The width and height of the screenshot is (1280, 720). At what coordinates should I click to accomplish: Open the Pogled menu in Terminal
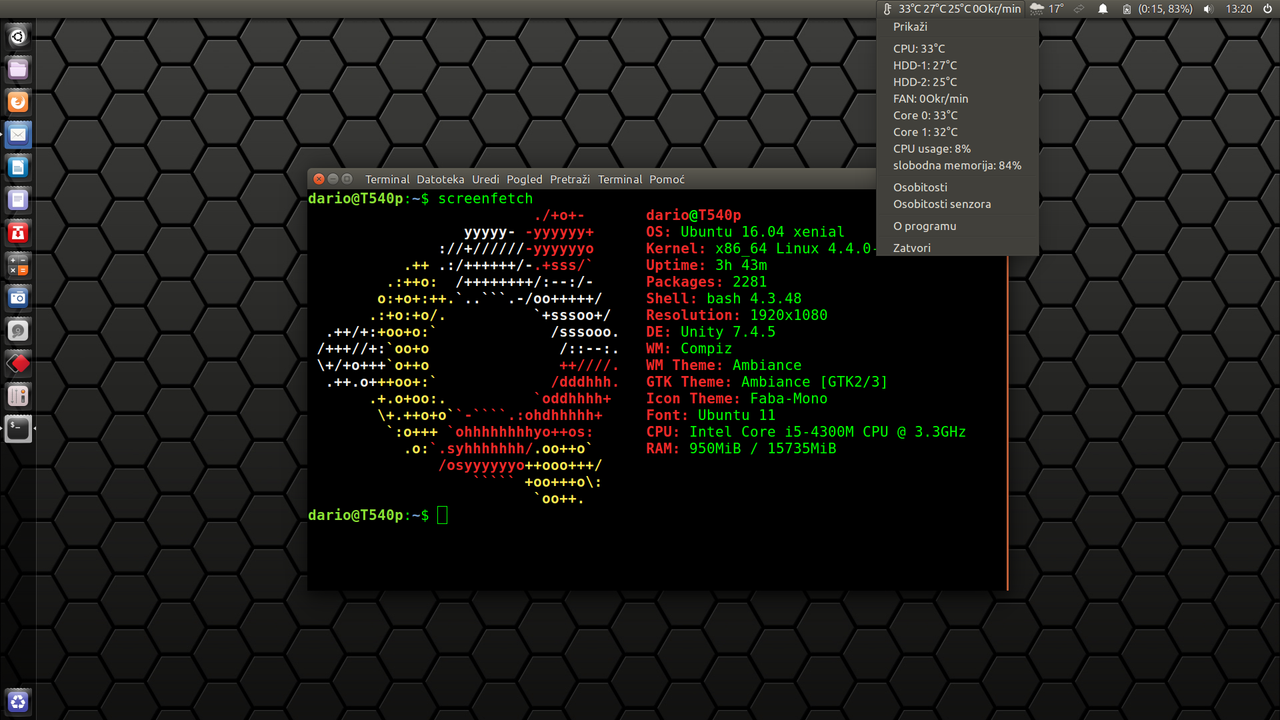[524, 179]
